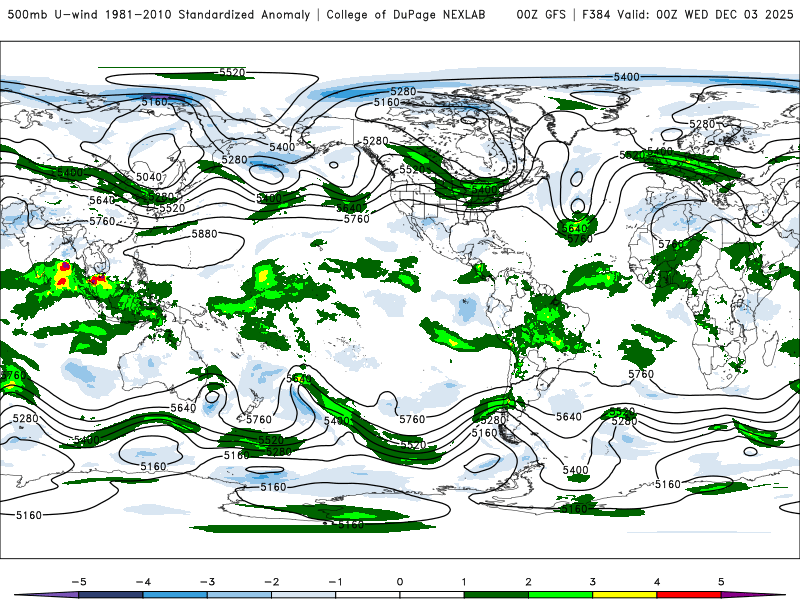The image size is (800, 600).
Task: Select the white color bar segment between -1 and 0
Action: point(368,595)
